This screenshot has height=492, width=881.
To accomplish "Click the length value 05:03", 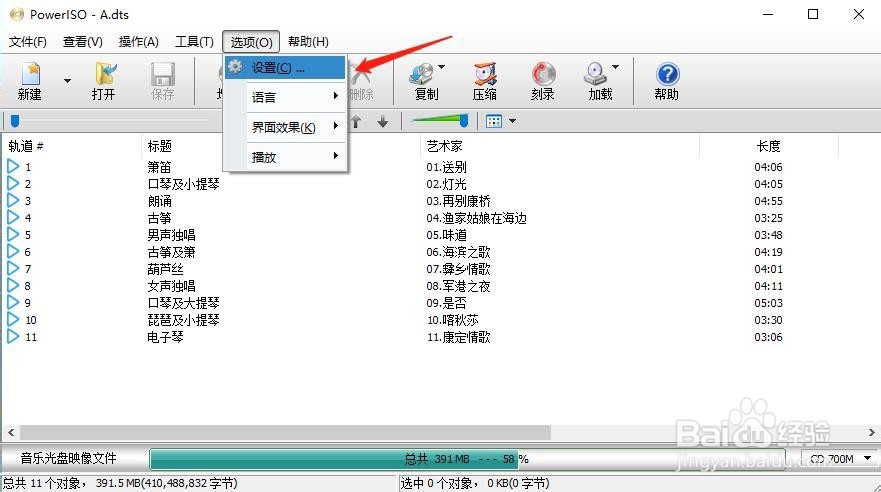I will 768,303.
